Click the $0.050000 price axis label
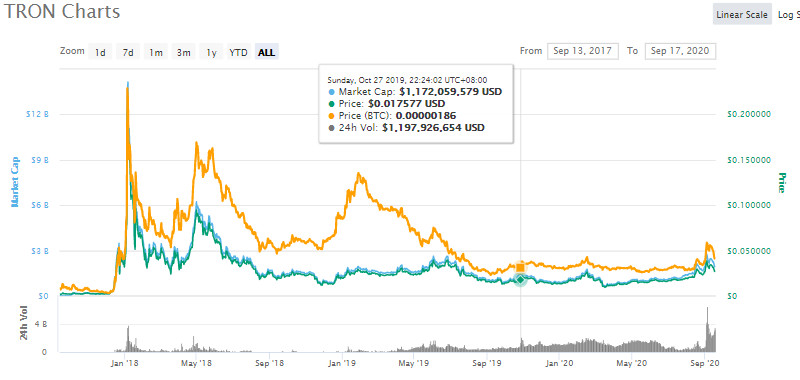 click(x=749, y=251)
